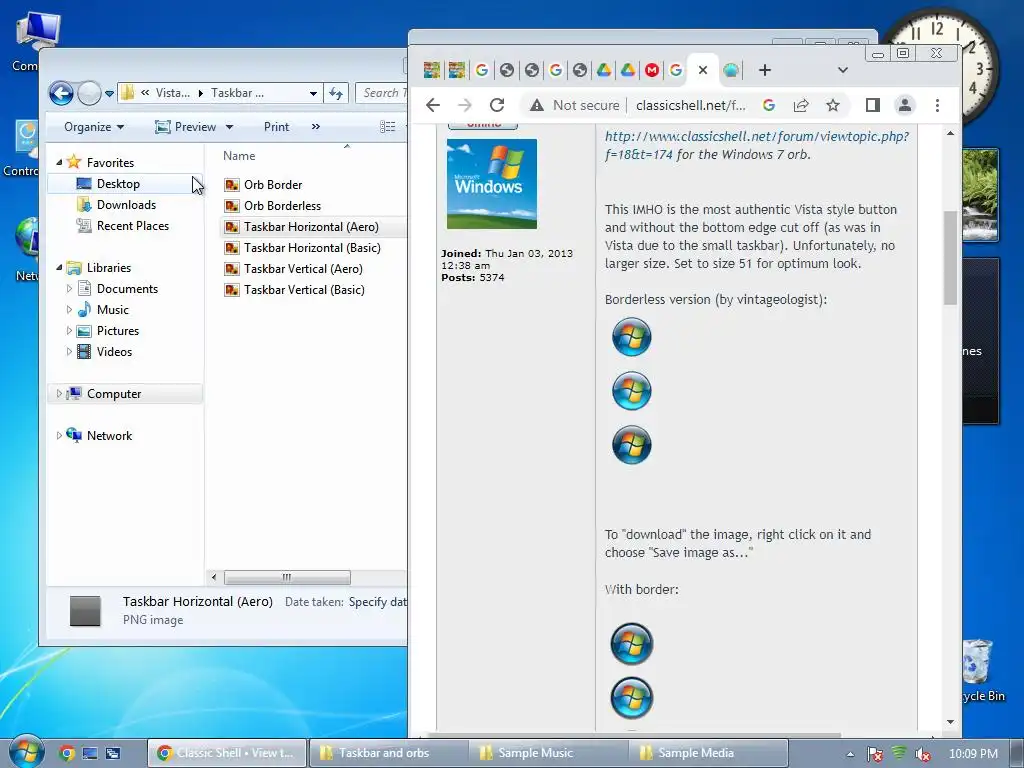1024x768 pixels.
Task: Switch to the red MEGA tab
Action: (651, 70)
